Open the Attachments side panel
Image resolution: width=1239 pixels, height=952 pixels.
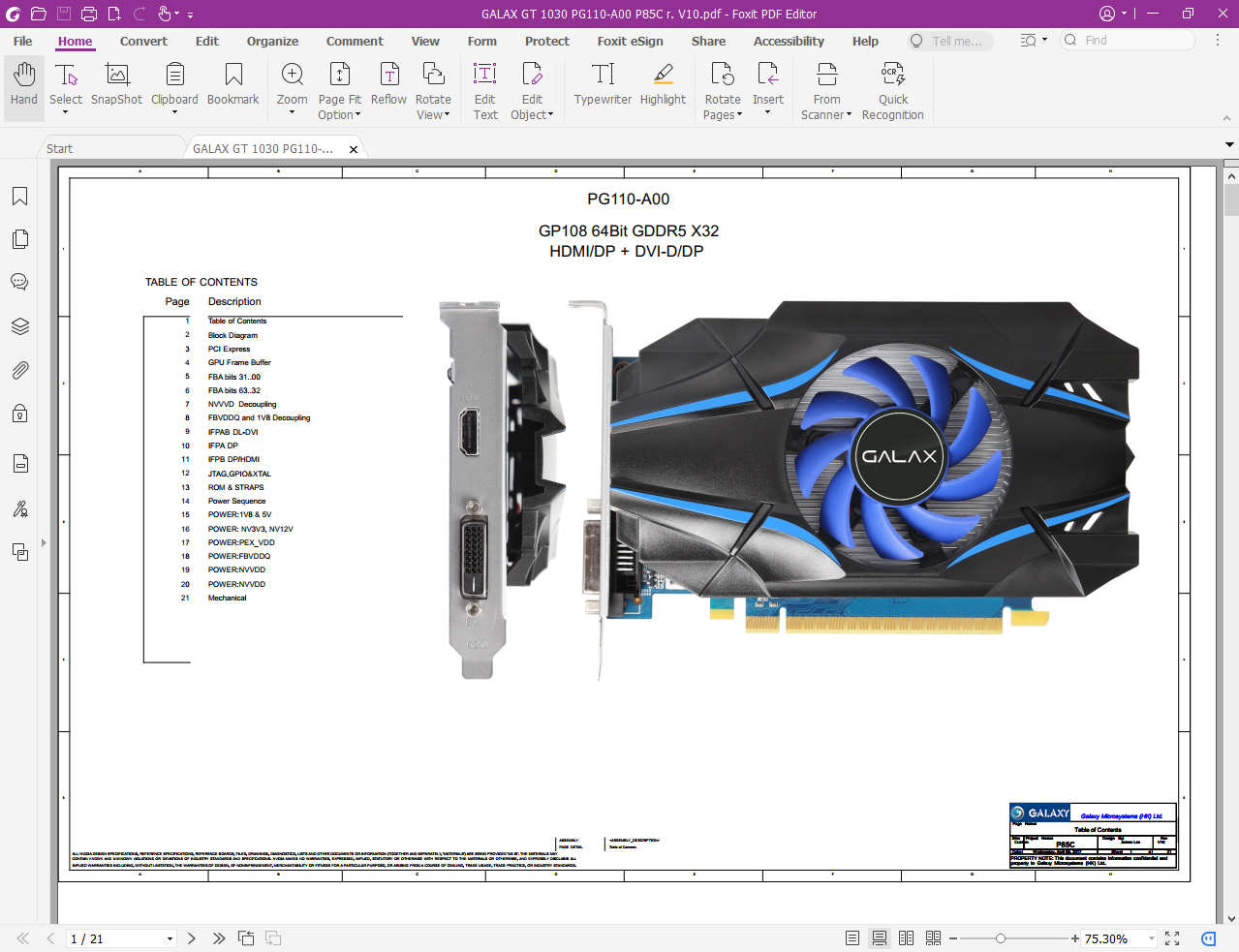point(19,370)
